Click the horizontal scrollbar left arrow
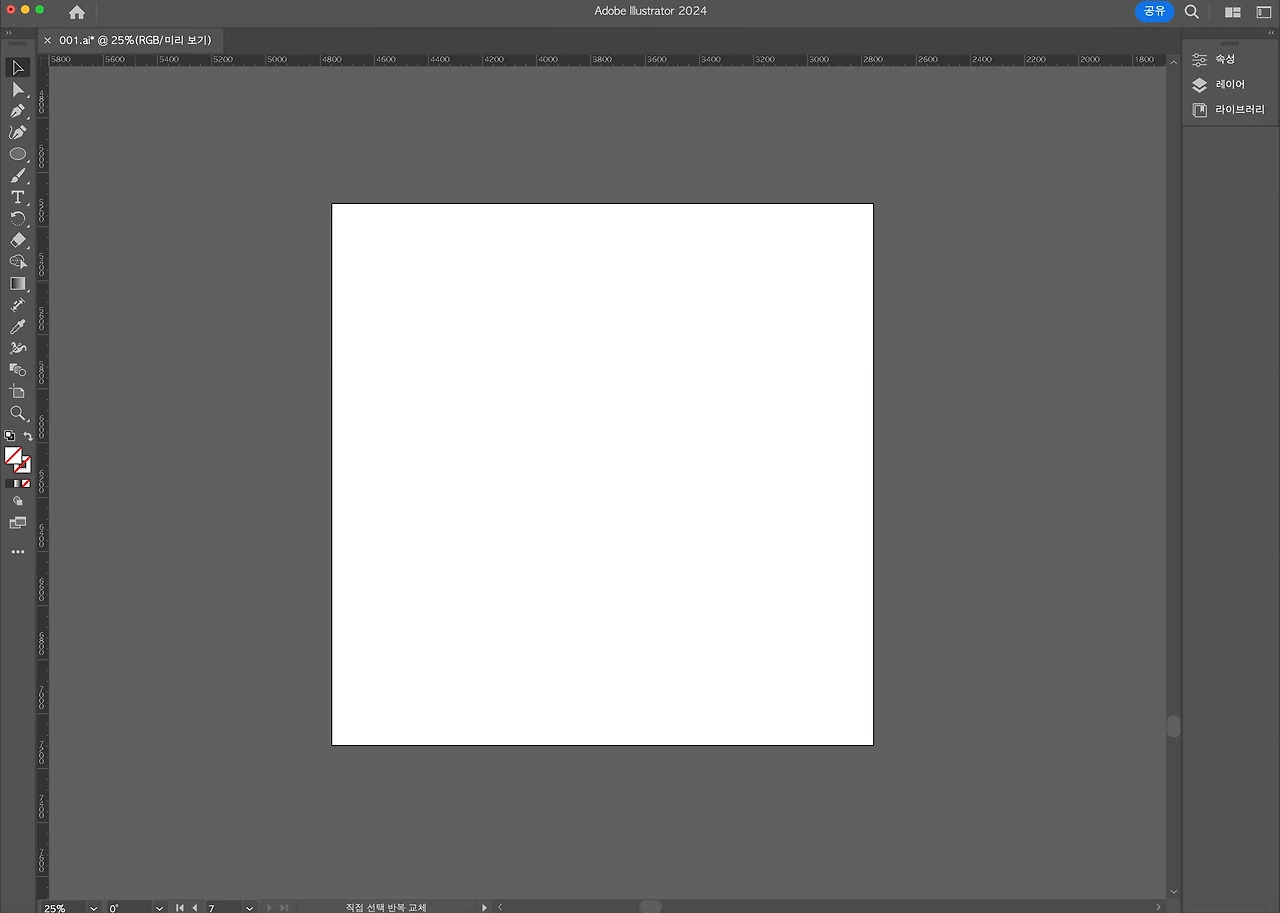This screenshot has width=1280, height=913. [x=500, y=907]
